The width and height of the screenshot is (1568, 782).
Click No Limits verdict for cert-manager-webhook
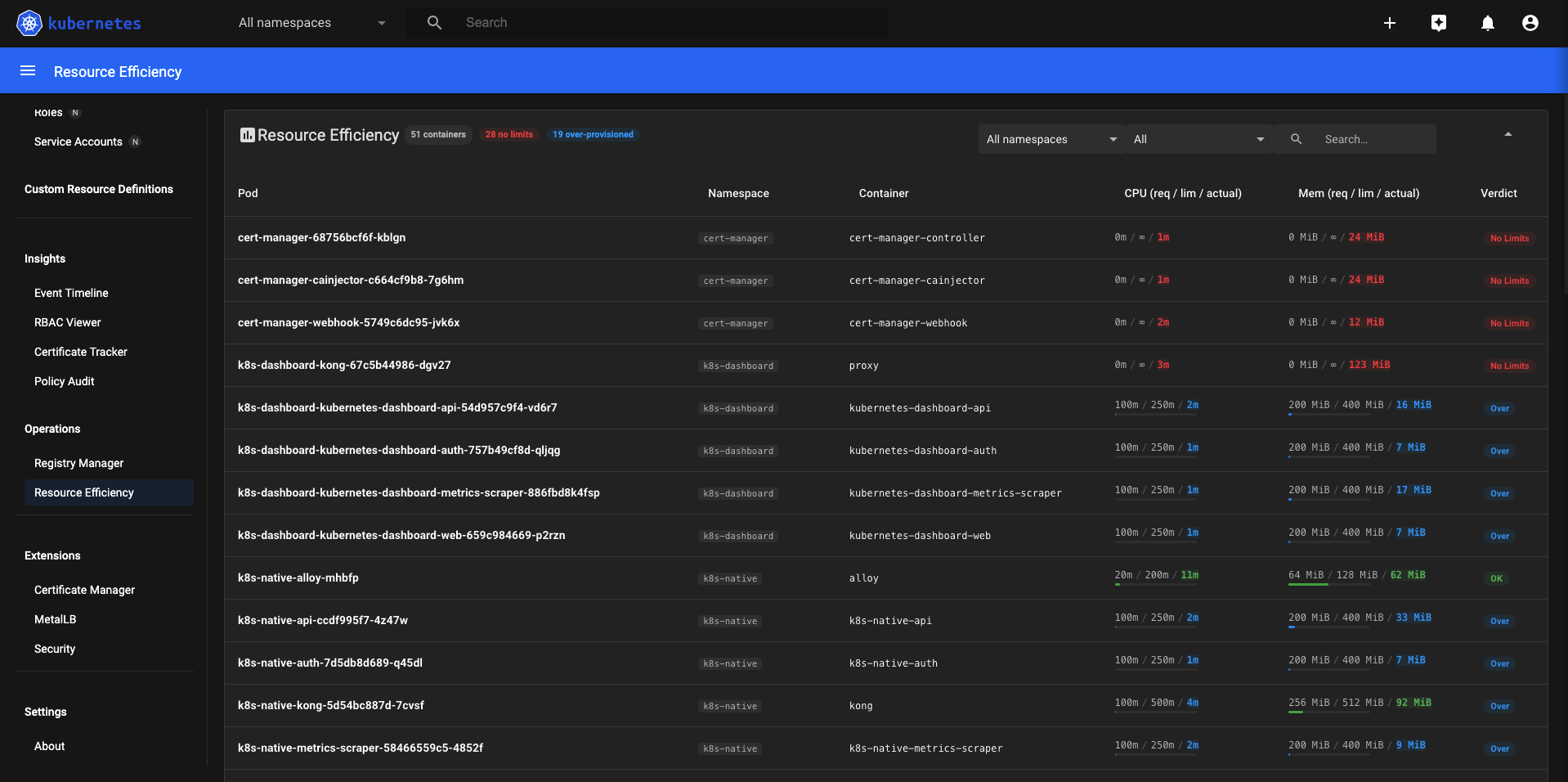point(1509,323)
